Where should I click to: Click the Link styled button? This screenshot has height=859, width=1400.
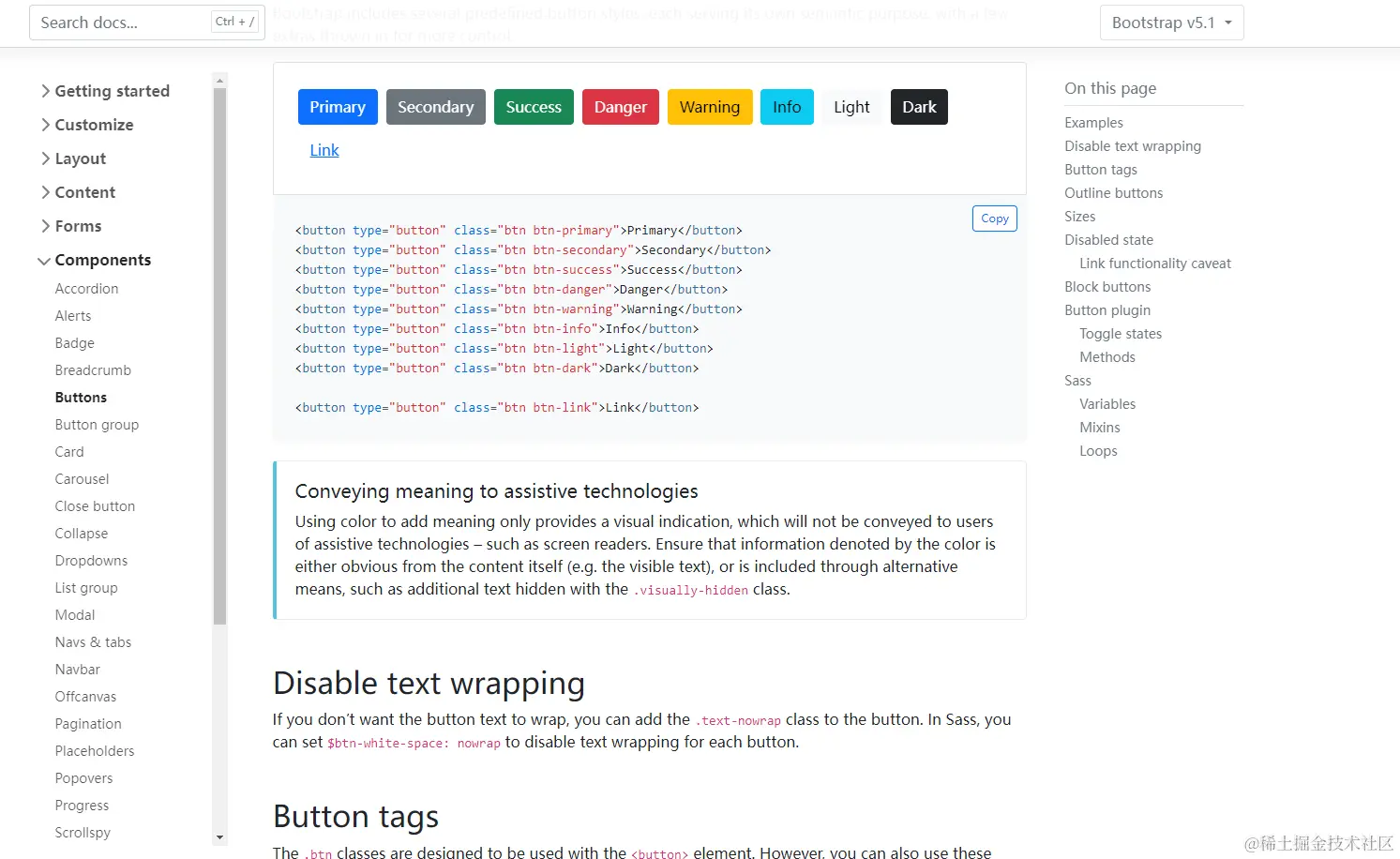pyautogui.click(x=324, y=150)
